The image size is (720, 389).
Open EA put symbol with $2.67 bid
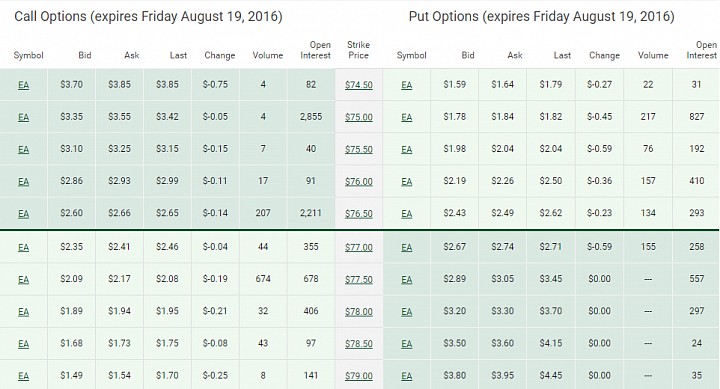[x=406, y=247]
